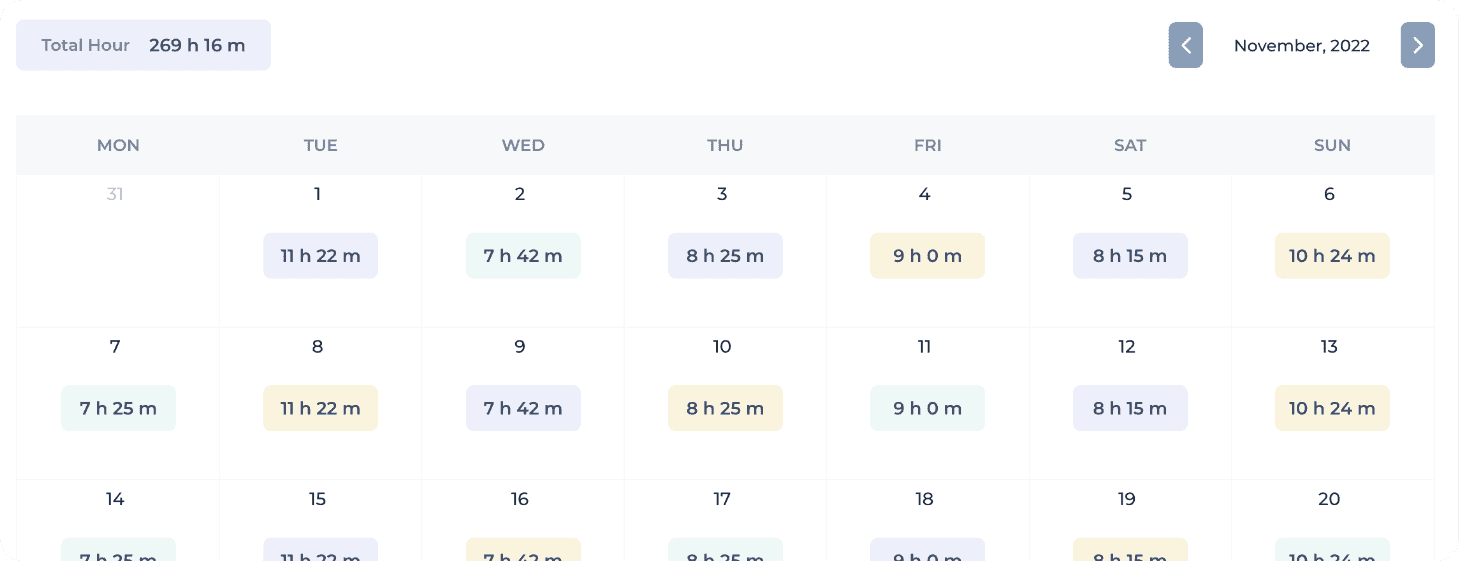
Task: Click the WED column header
Action: coord(523,145)
